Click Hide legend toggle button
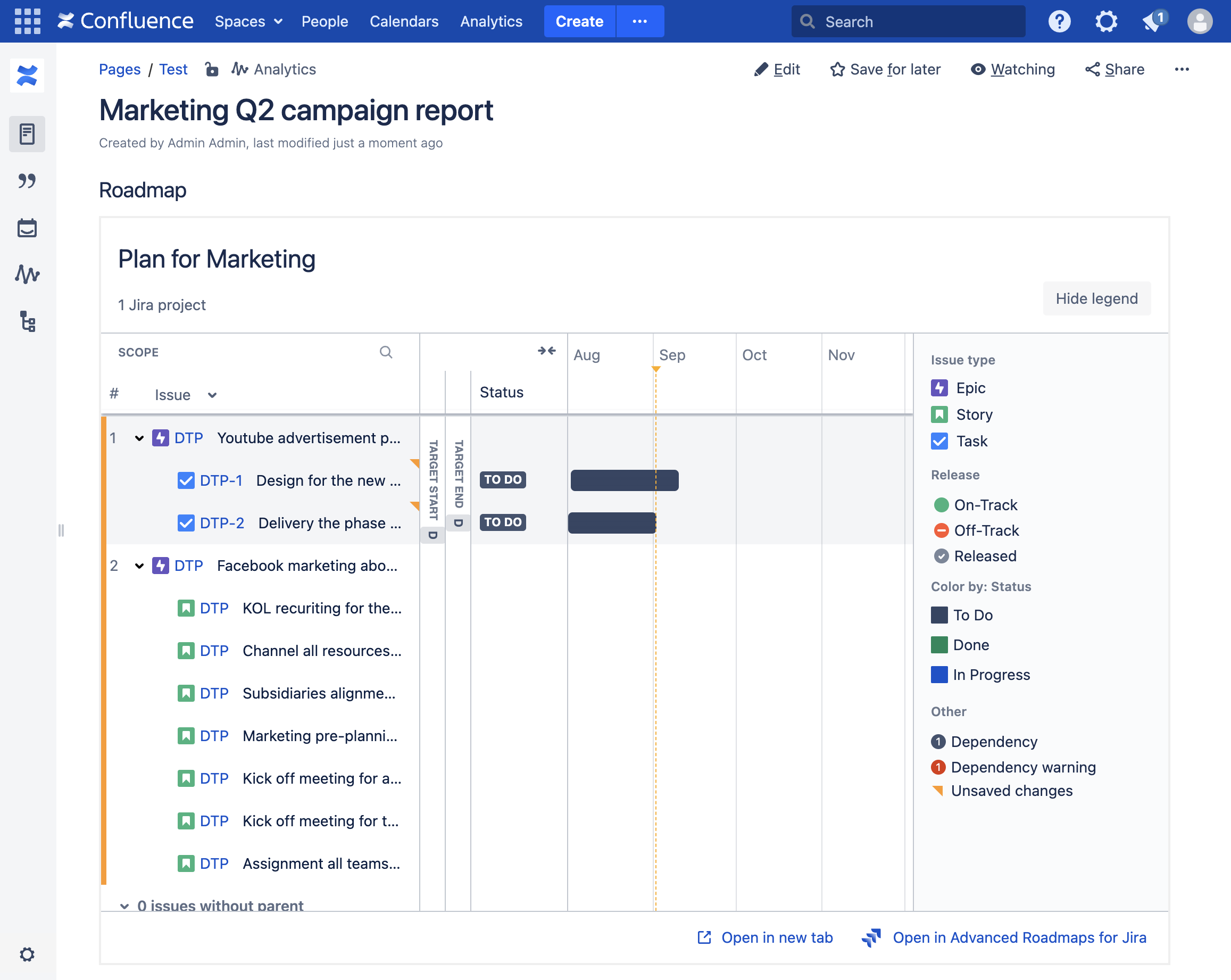This screenshot has width=1231, height=980. tap(1096, 298)
